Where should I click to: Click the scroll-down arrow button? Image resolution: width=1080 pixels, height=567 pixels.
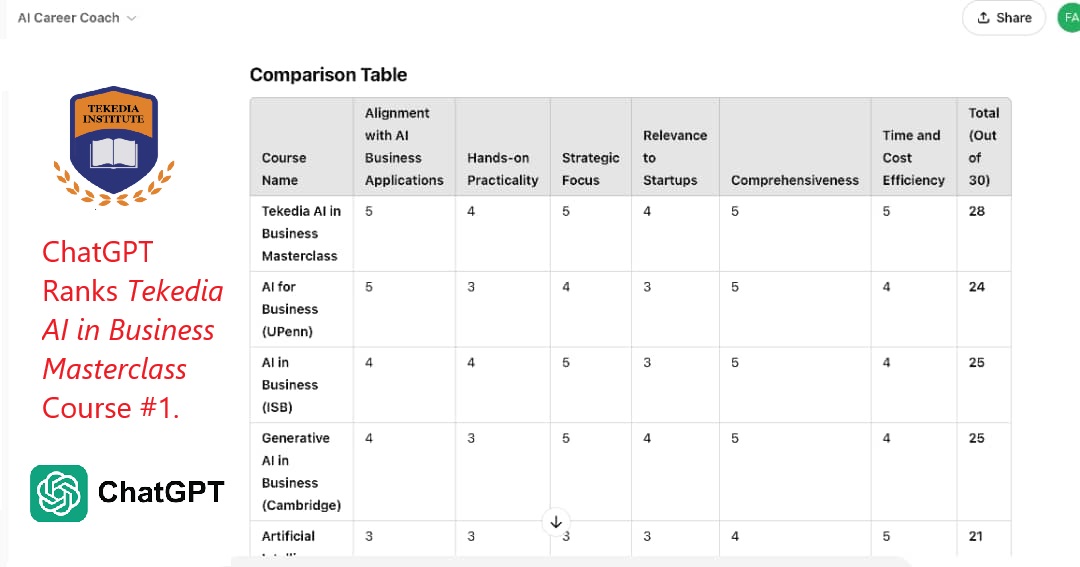pyautogui.click(x=557, y=521)
